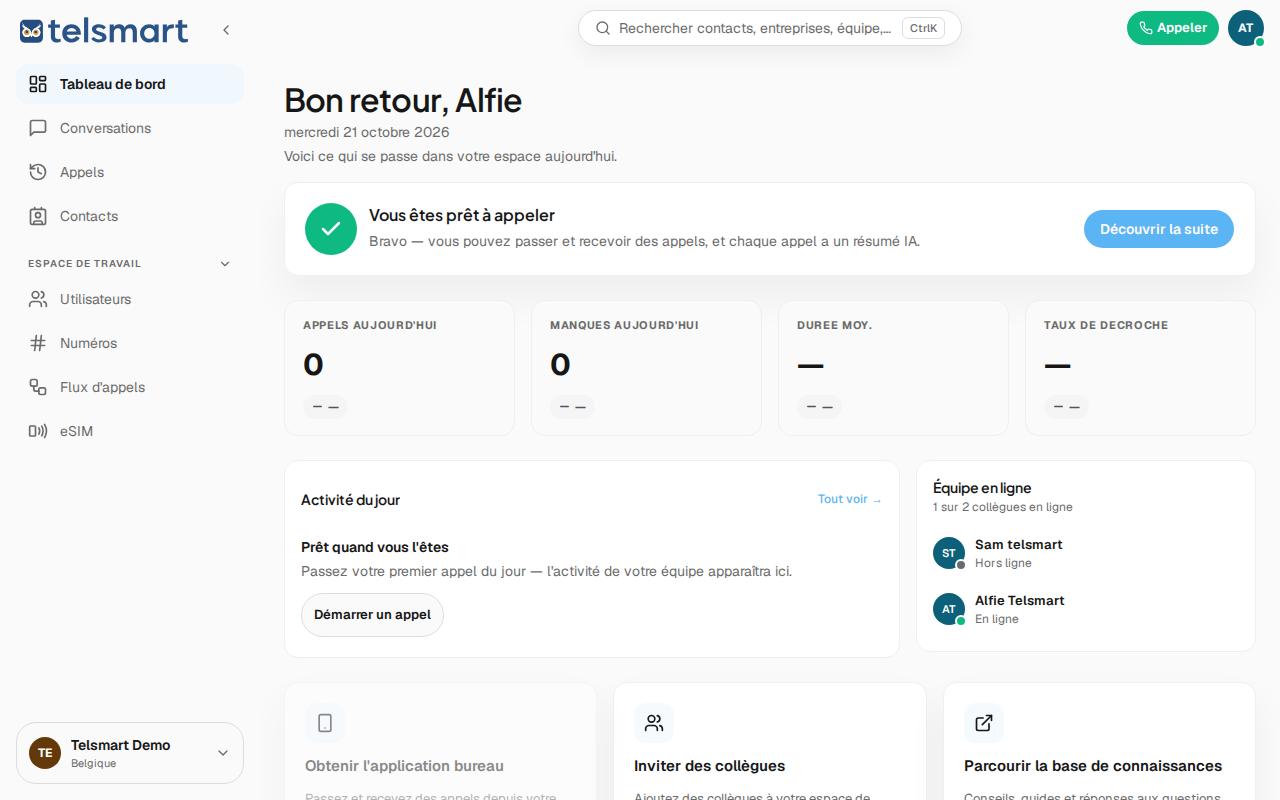The image size is (1280, 800).
Task: Collapse the Espace de travail section
Action: (225, 264)
